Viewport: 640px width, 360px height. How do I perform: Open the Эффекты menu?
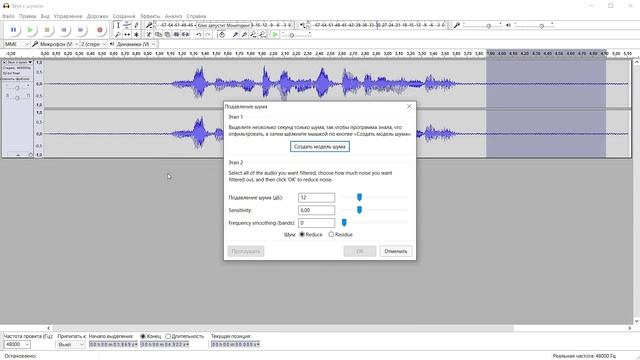point(150,16)
